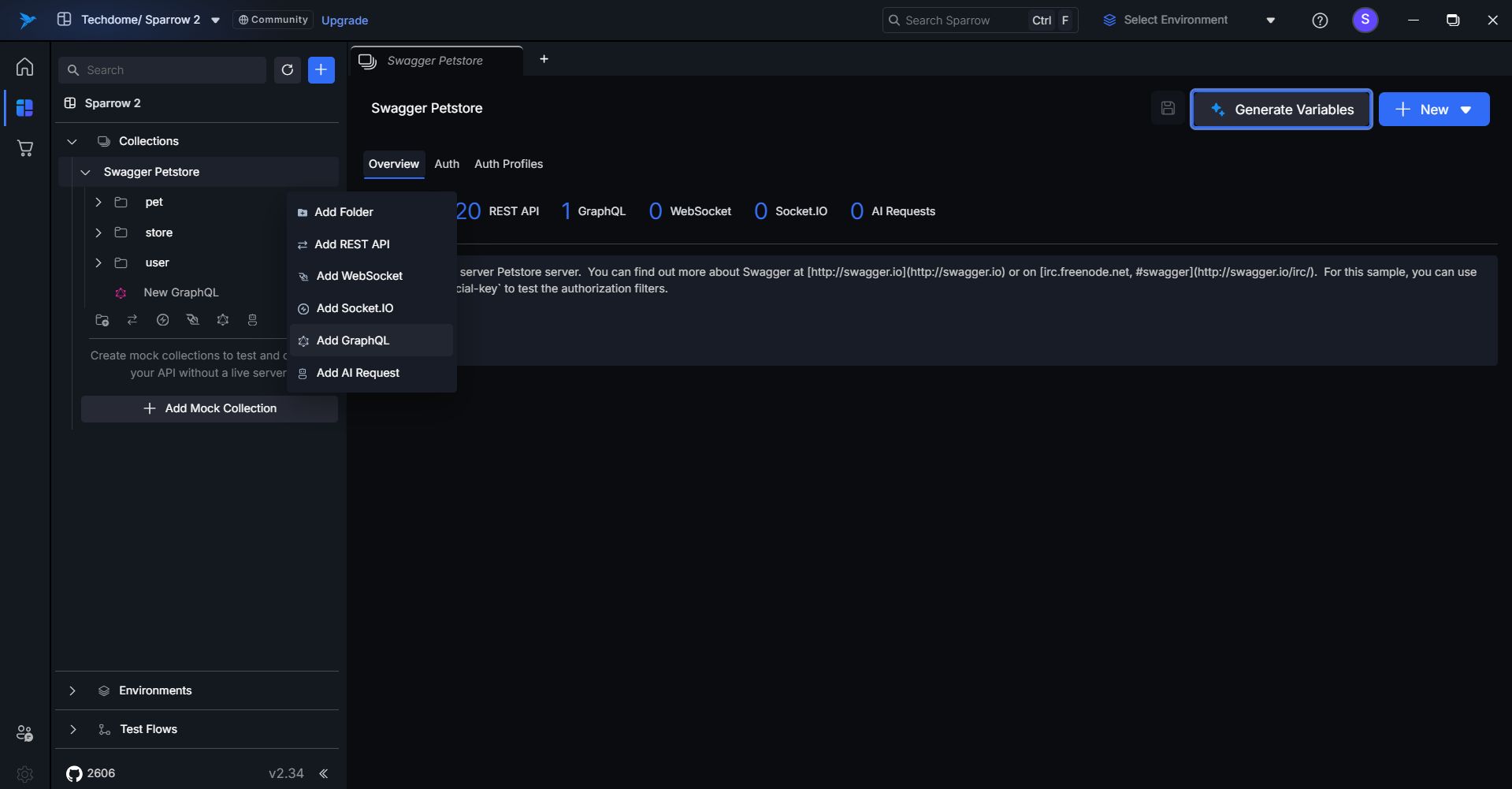Viewport: 1512px width, 789px height.
Task: Click the AI request robot icon in collection toolbar
Action: (252, 320)
